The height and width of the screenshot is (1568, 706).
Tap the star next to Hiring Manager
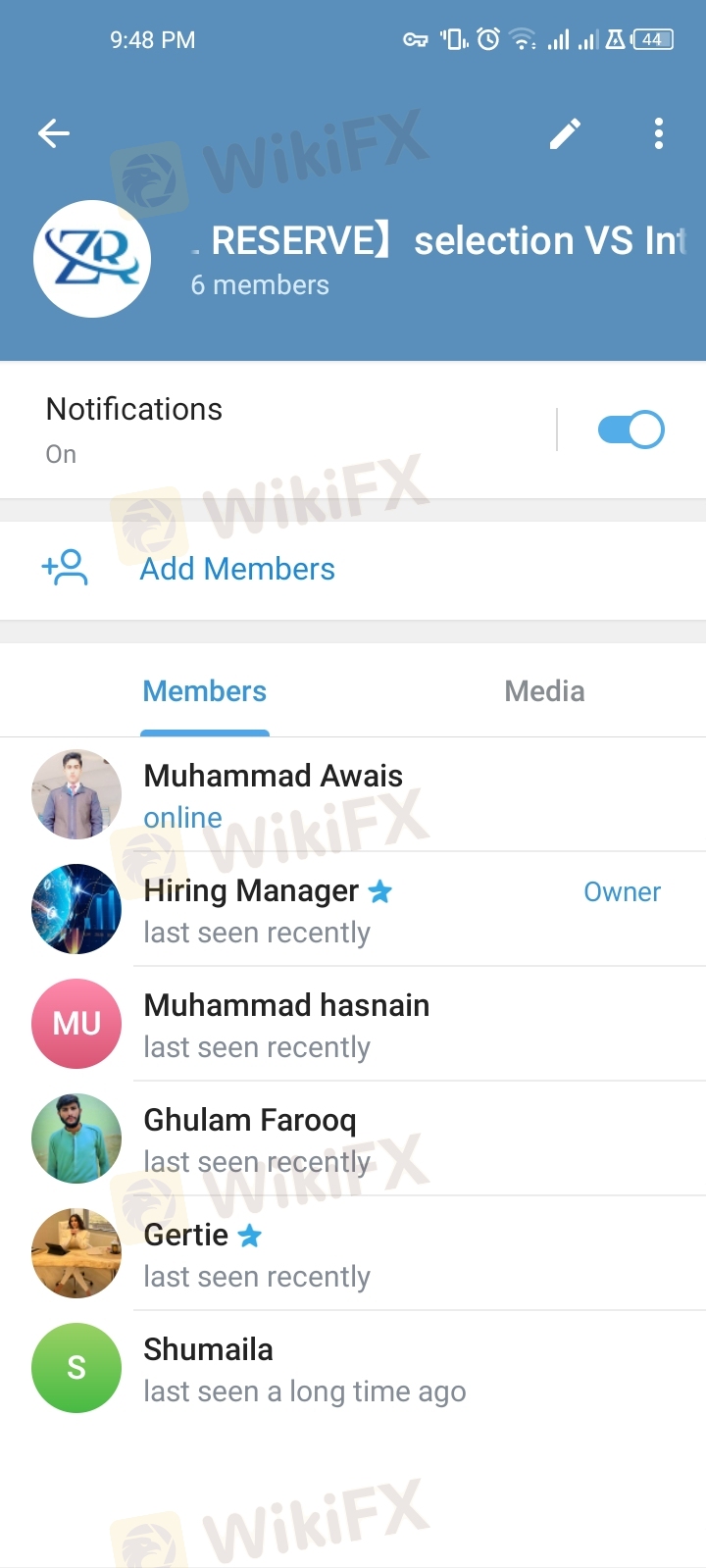coord(380,891)
